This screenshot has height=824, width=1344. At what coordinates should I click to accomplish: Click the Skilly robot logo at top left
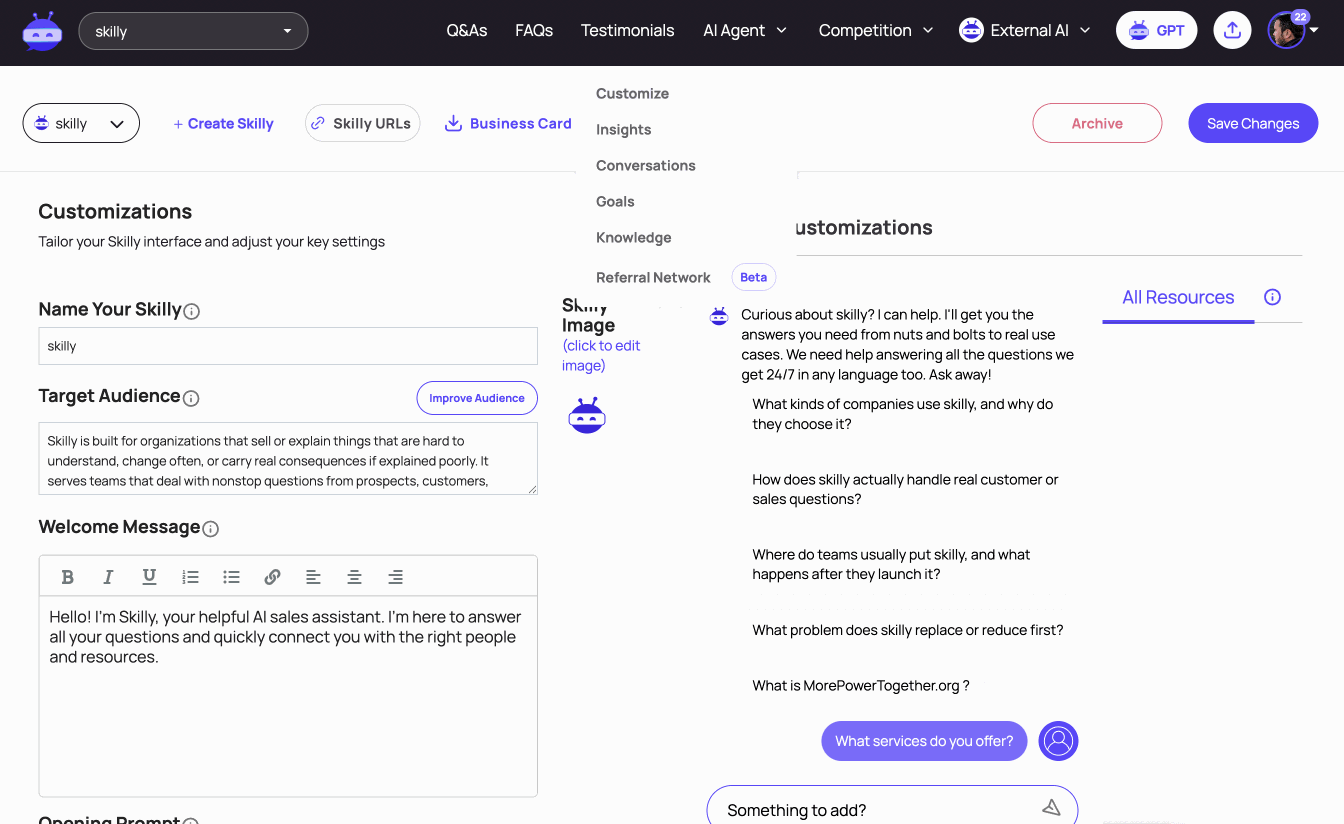pos(42,31)
